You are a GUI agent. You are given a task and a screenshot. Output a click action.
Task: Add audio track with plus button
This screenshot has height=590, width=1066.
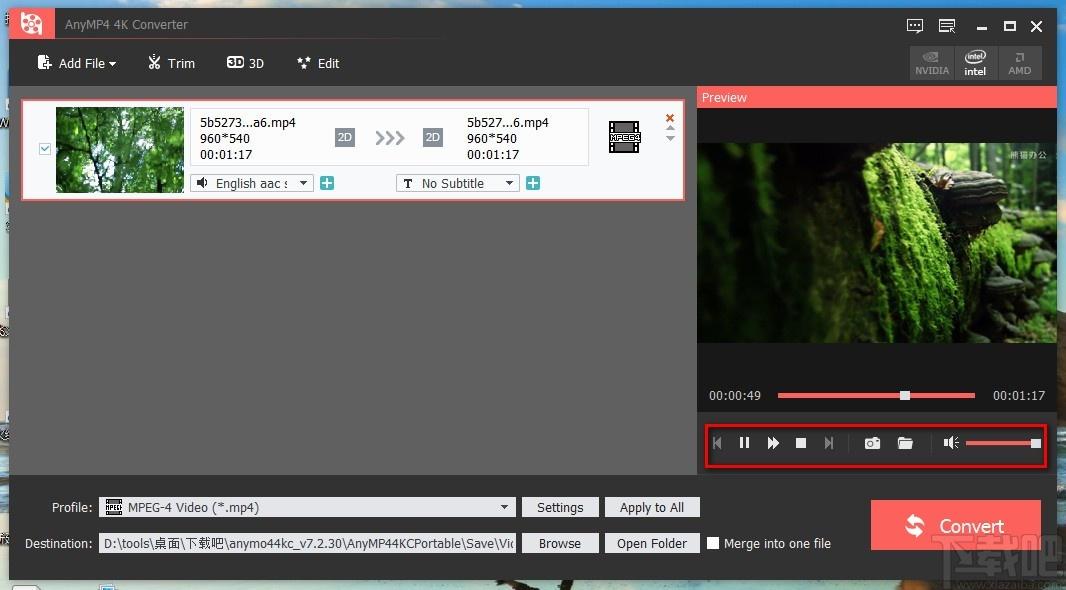click(327, 183)
